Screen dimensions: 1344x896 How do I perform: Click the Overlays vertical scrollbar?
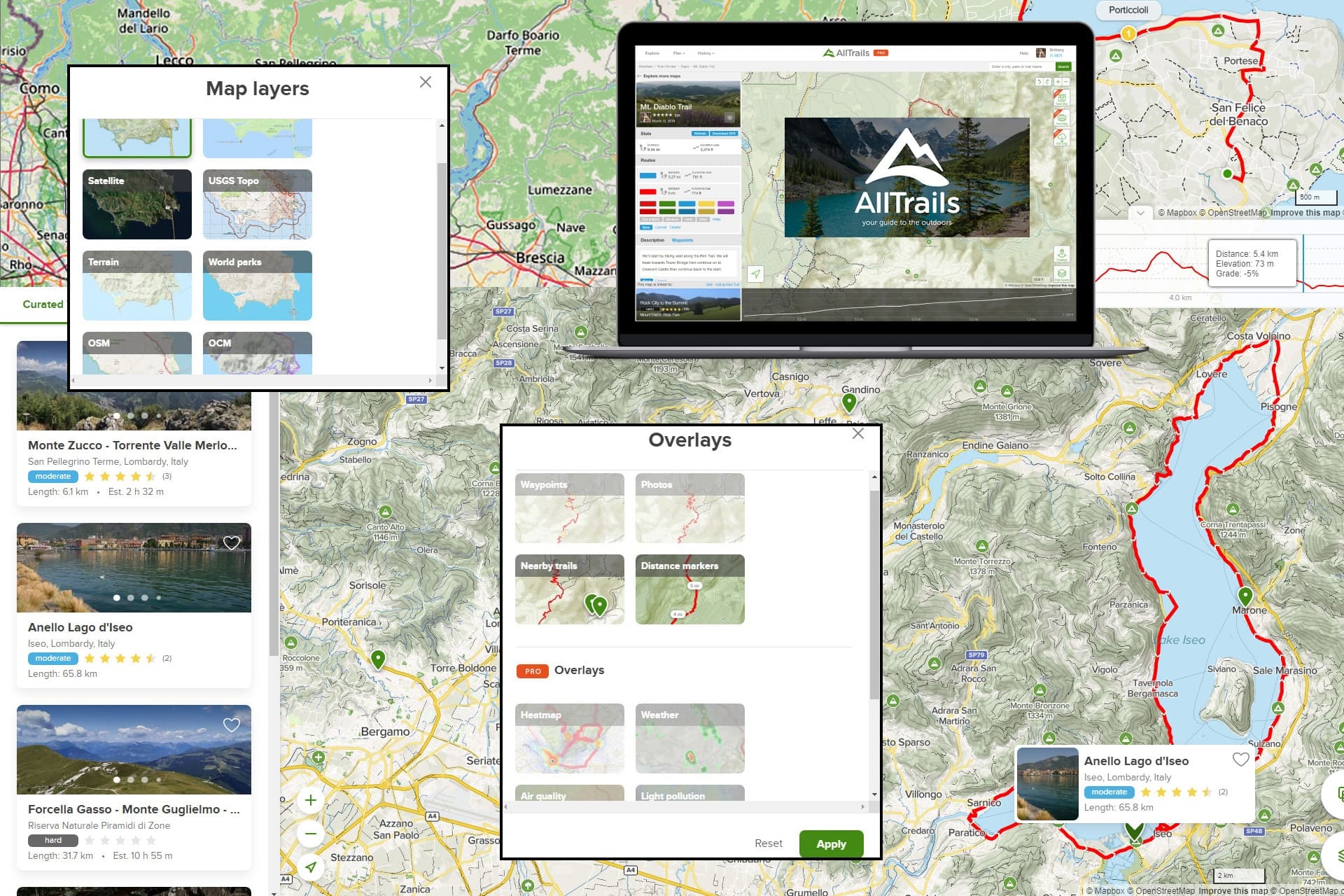click(874, 595)
